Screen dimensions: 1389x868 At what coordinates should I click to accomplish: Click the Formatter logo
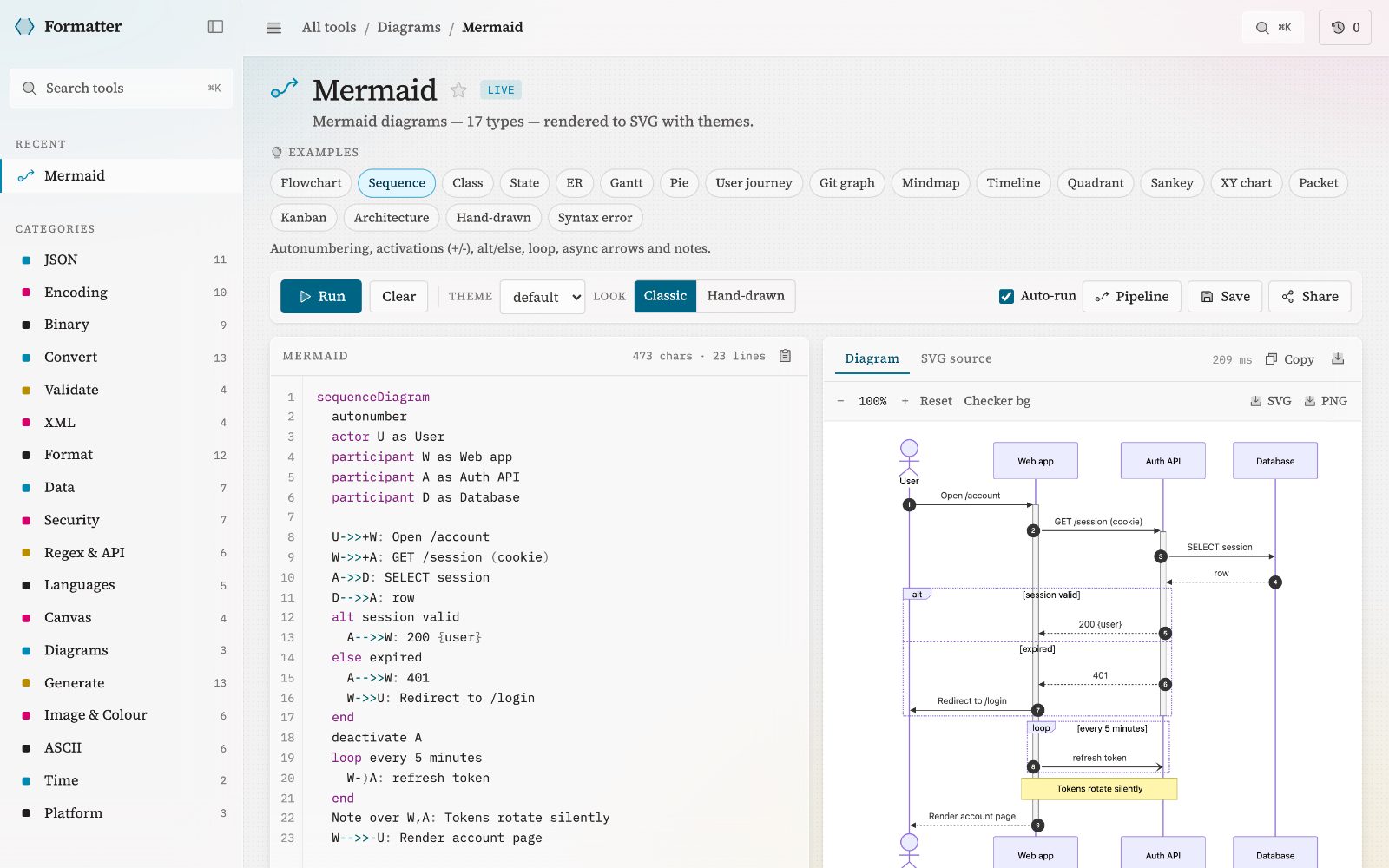(69, 27)
